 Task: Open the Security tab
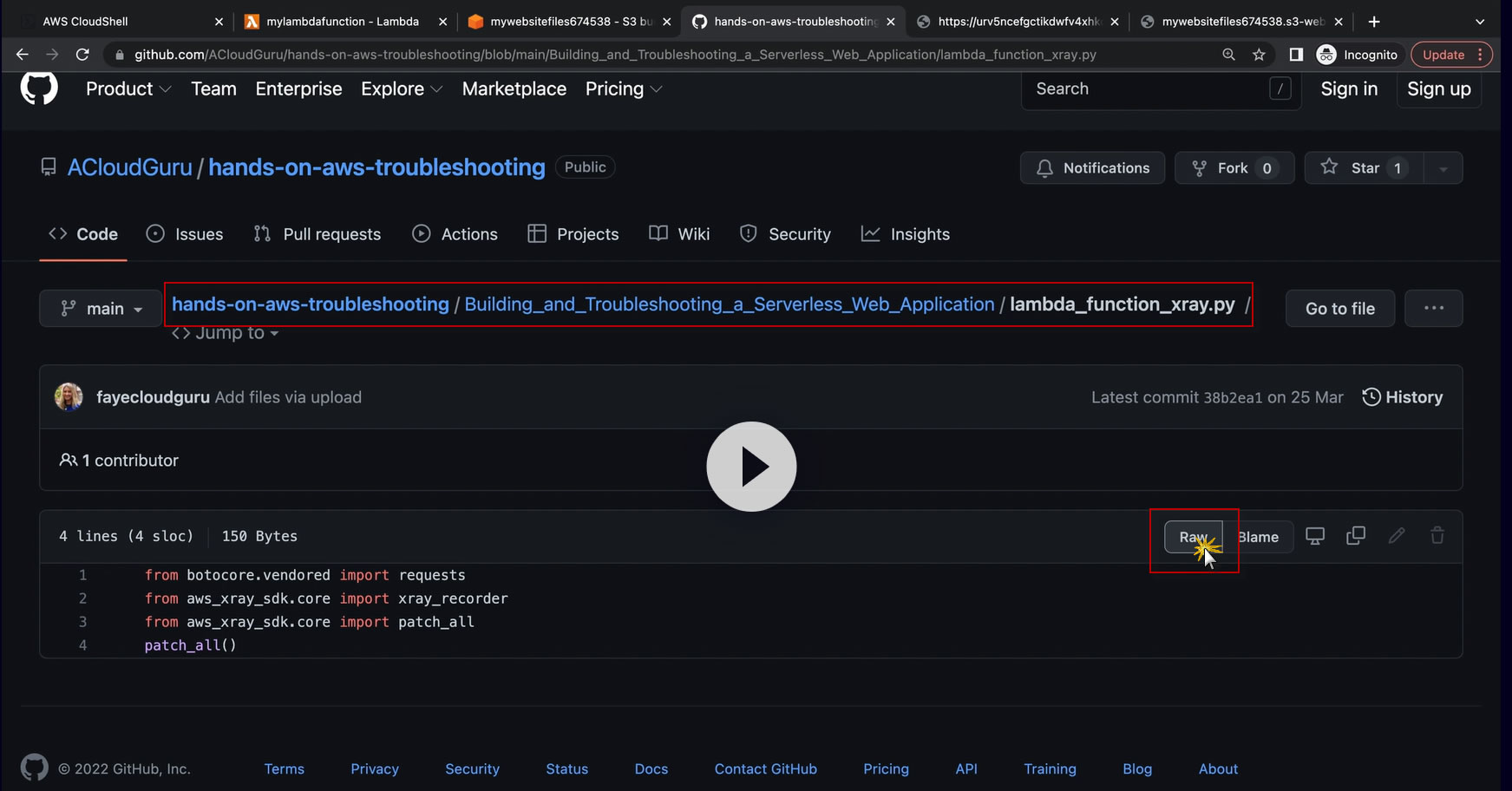click(785, 234)
